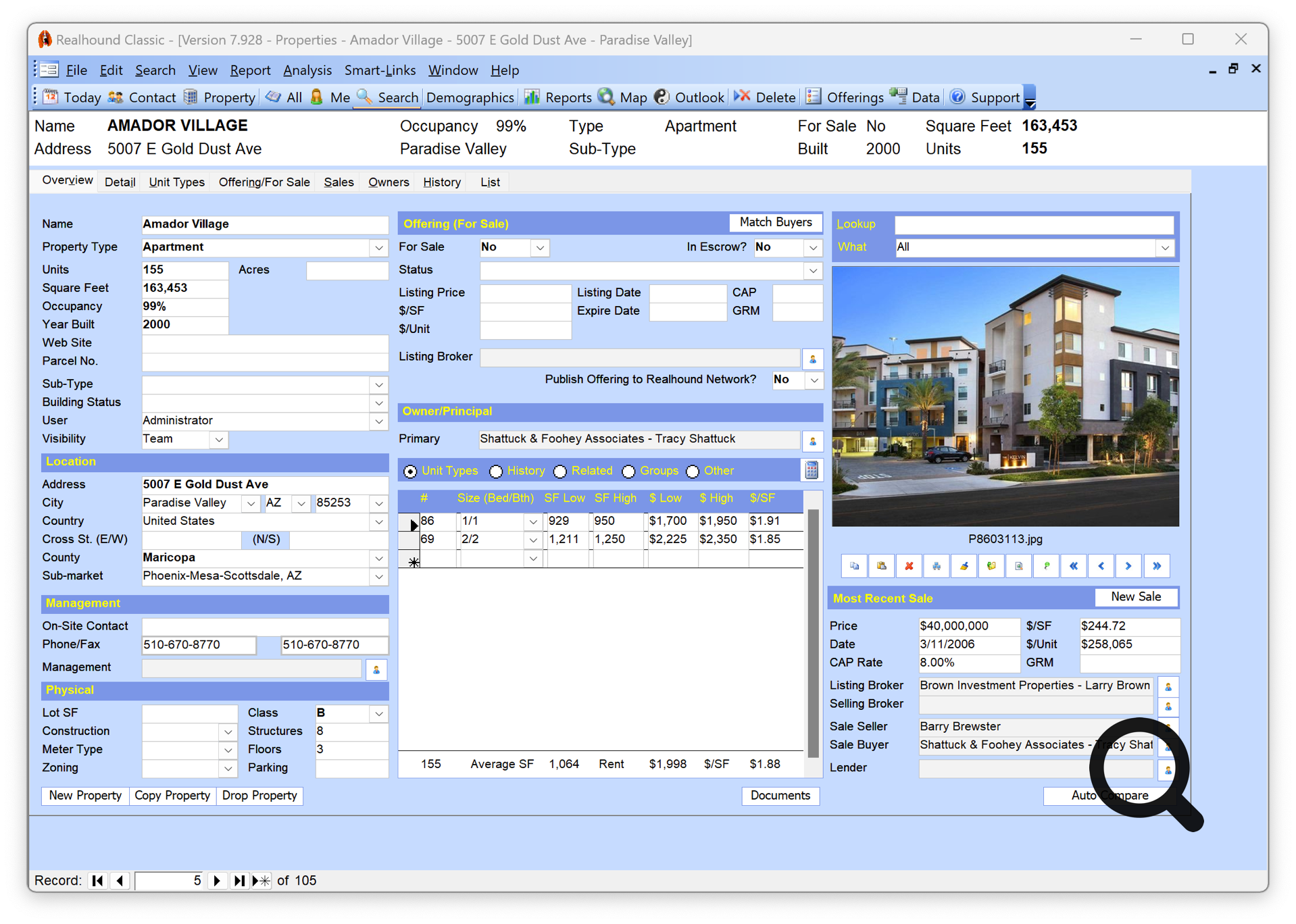The image size is (1296, 924).
Task: Click the Delete toolbar item
Action: (765, 97)
